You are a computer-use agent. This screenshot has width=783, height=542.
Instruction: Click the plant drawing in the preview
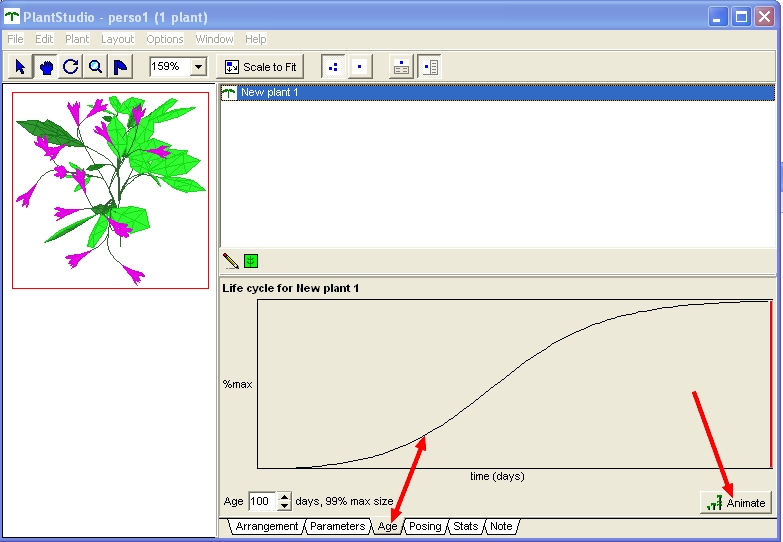(x=110, y=190)
